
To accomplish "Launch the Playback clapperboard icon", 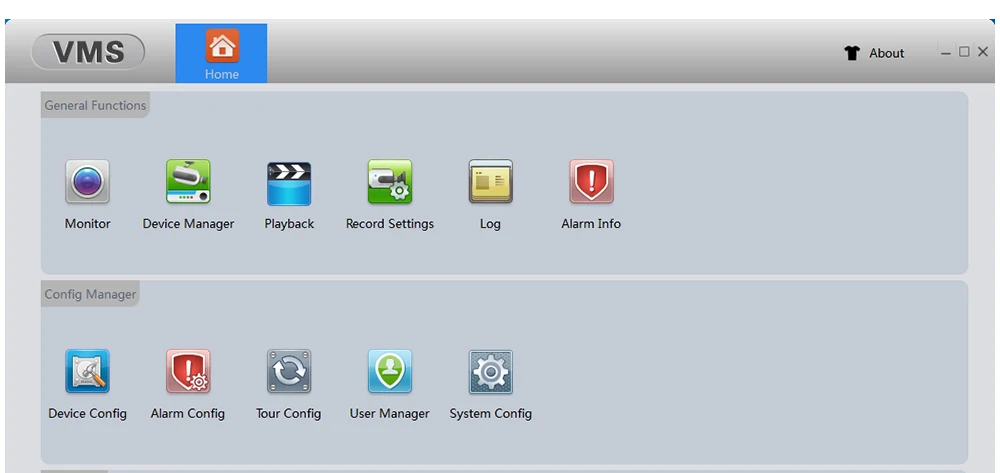I will [289, 184].
